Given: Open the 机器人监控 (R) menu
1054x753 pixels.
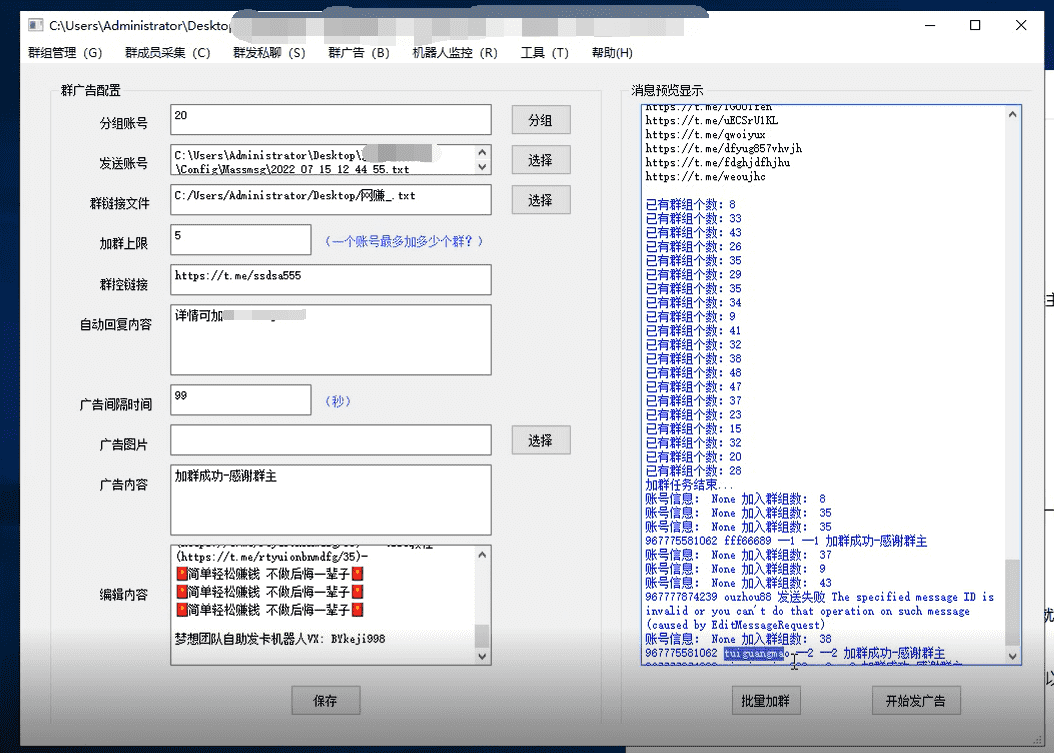Looking at the screenshot, I should 454,53.
